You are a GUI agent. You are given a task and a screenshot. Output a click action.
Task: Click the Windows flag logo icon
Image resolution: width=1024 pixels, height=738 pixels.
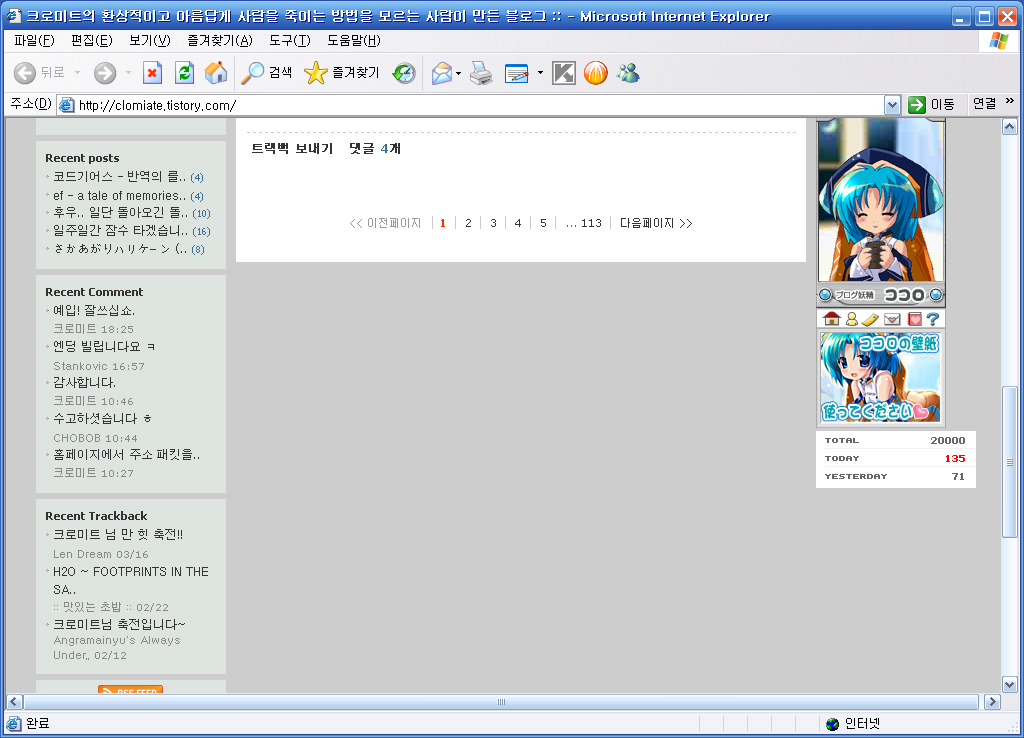pos(999,40)
